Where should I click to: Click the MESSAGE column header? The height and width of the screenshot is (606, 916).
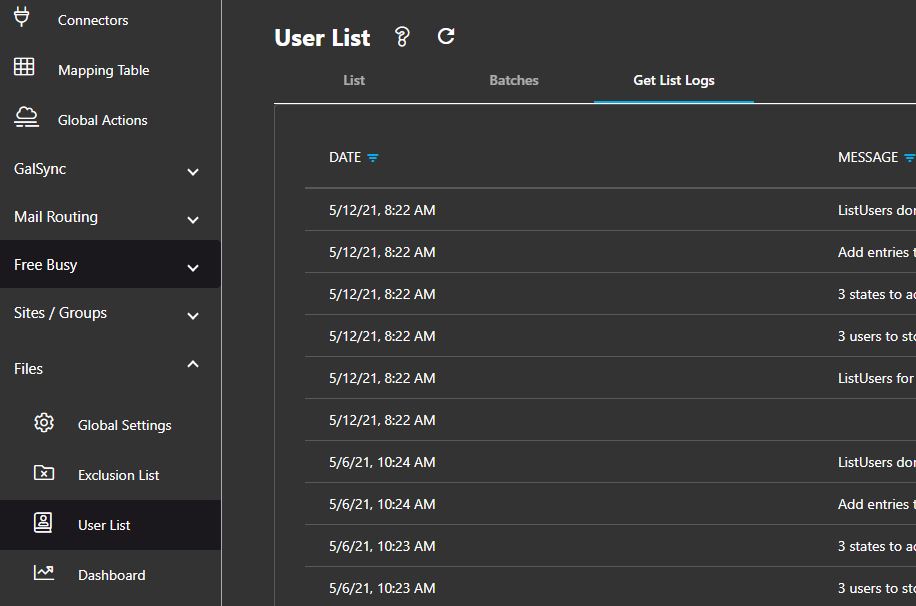pos(868,157)
